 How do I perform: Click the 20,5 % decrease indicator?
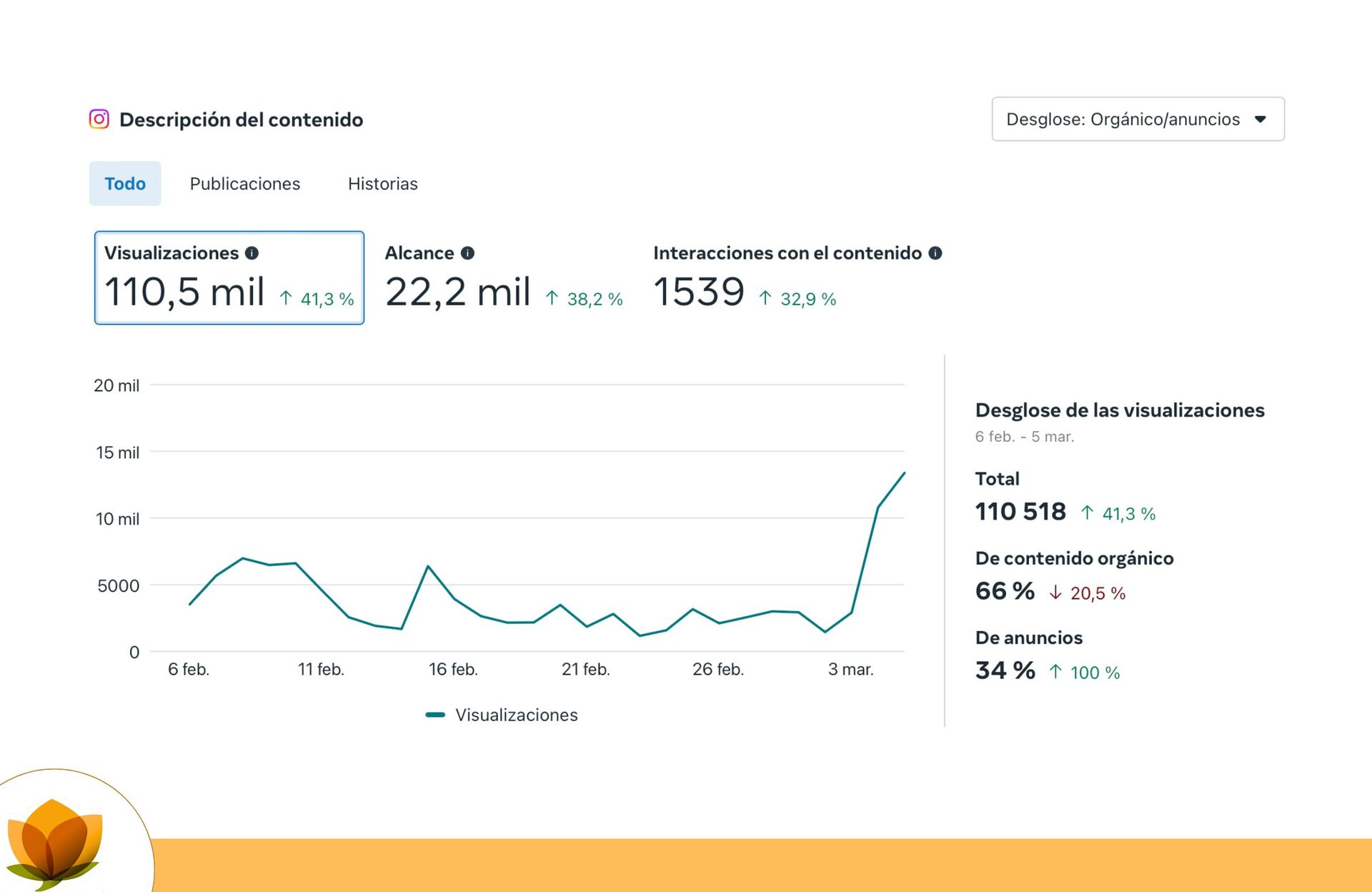pos(1087,593)
